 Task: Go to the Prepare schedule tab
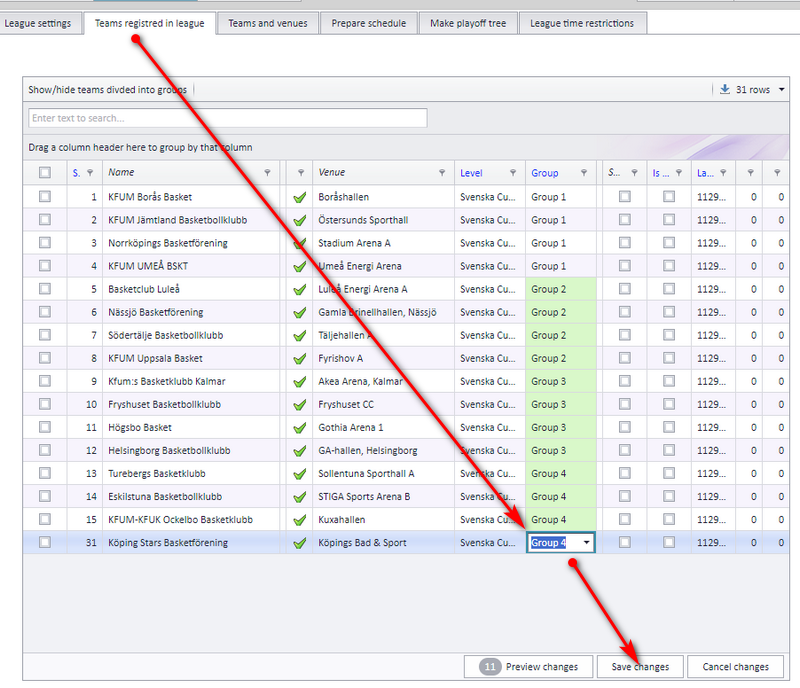[368, 23]
